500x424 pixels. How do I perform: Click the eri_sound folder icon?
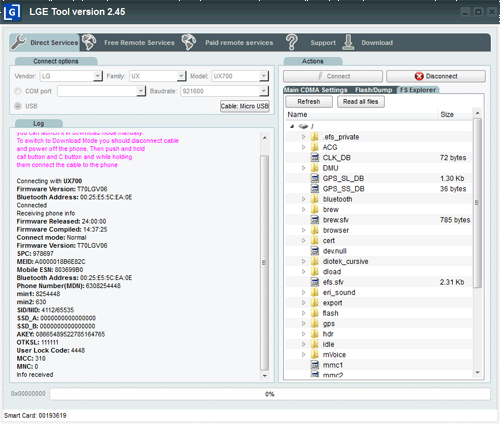(314, 292)
